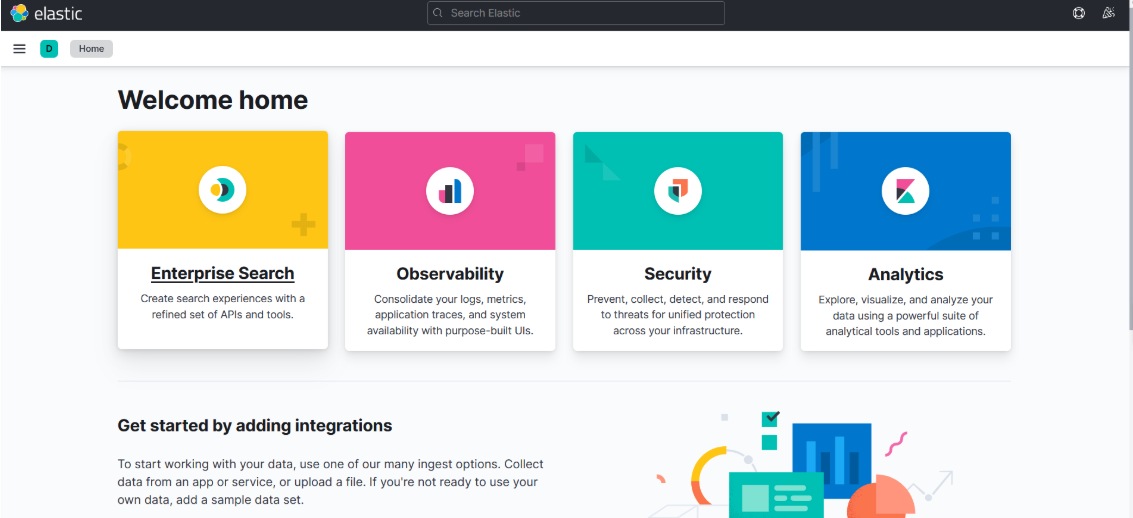Click the 'Prevent, collect, detect' description text

point(678,314)
